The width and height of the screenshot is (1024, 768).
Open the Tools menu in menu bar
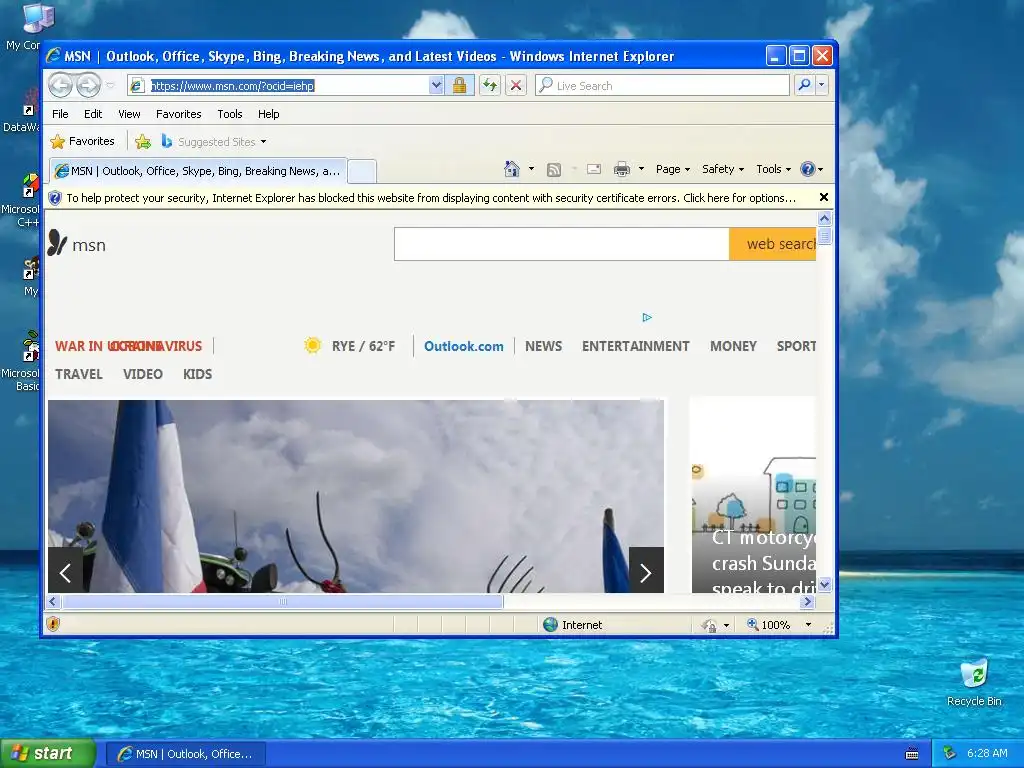230,114
